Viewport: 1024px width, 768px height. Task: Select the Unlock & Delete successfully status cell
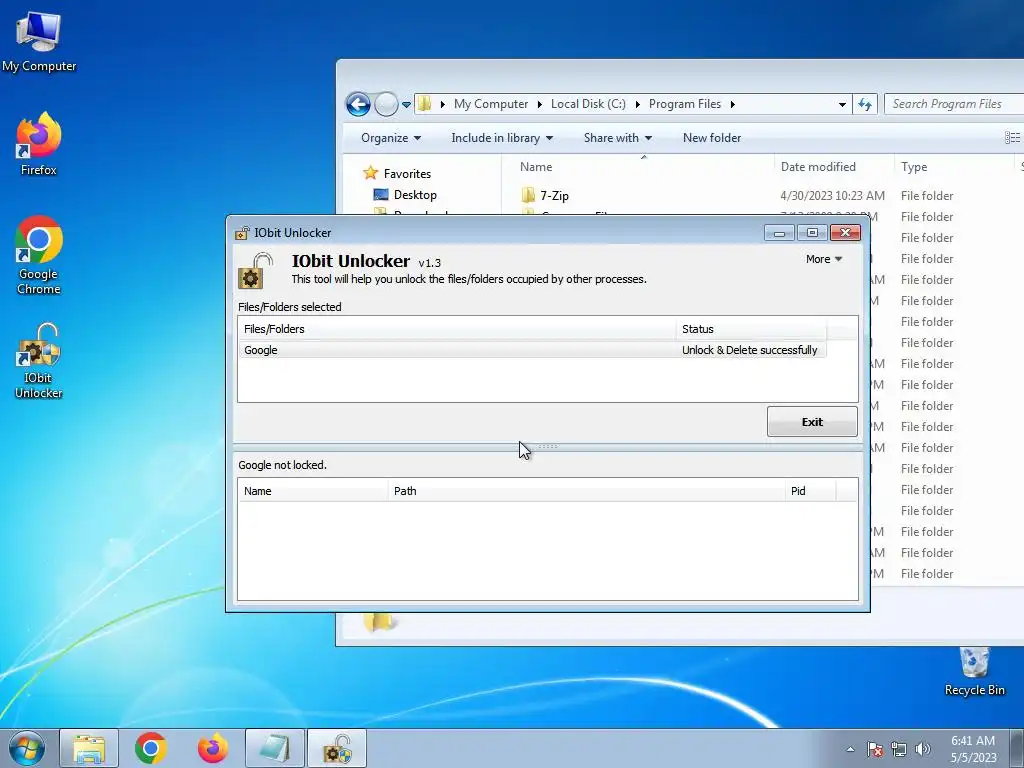pos(750,350)
